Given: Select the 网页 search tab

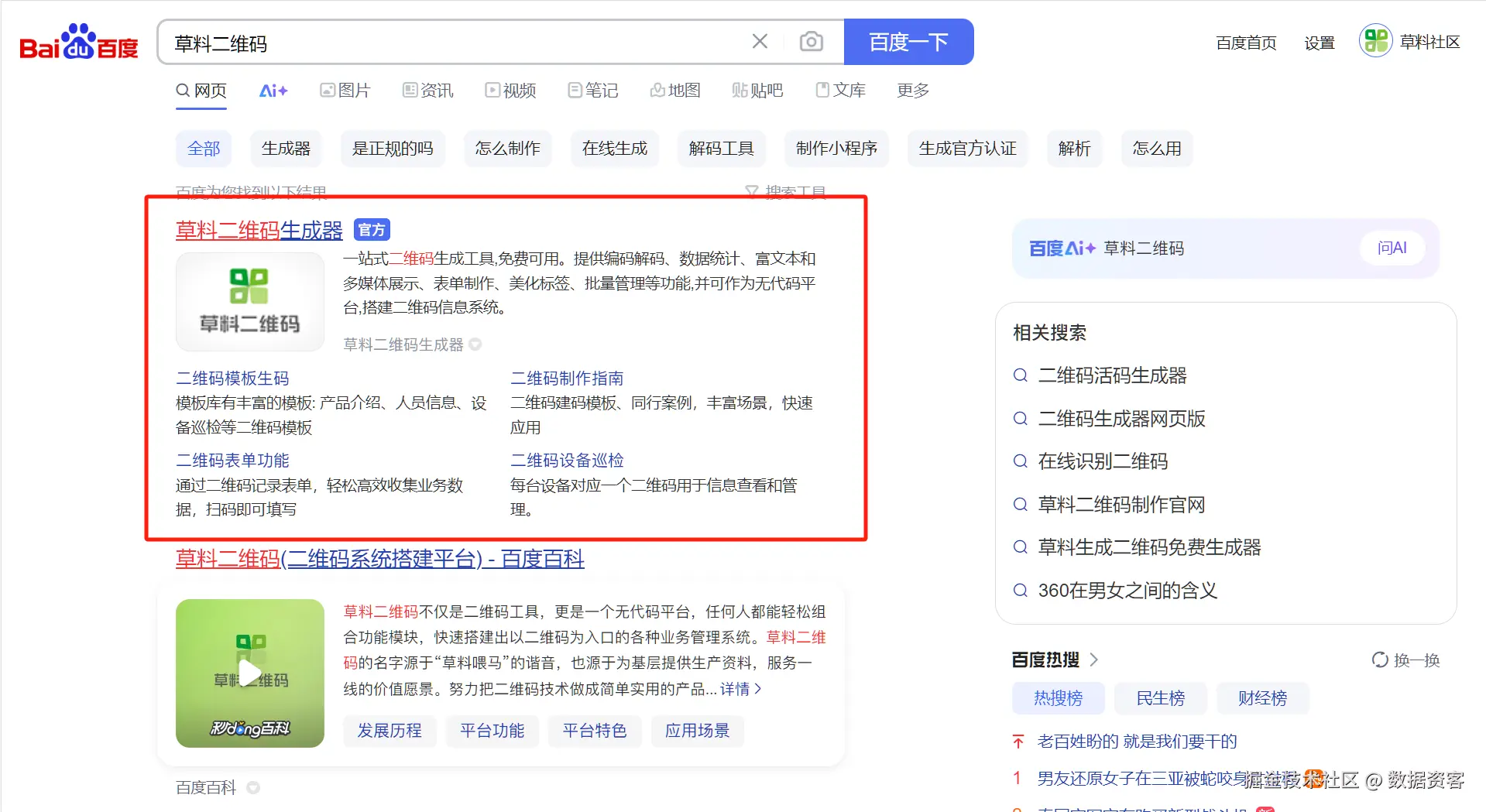Looking at the screenshot, I should point(201,91).
